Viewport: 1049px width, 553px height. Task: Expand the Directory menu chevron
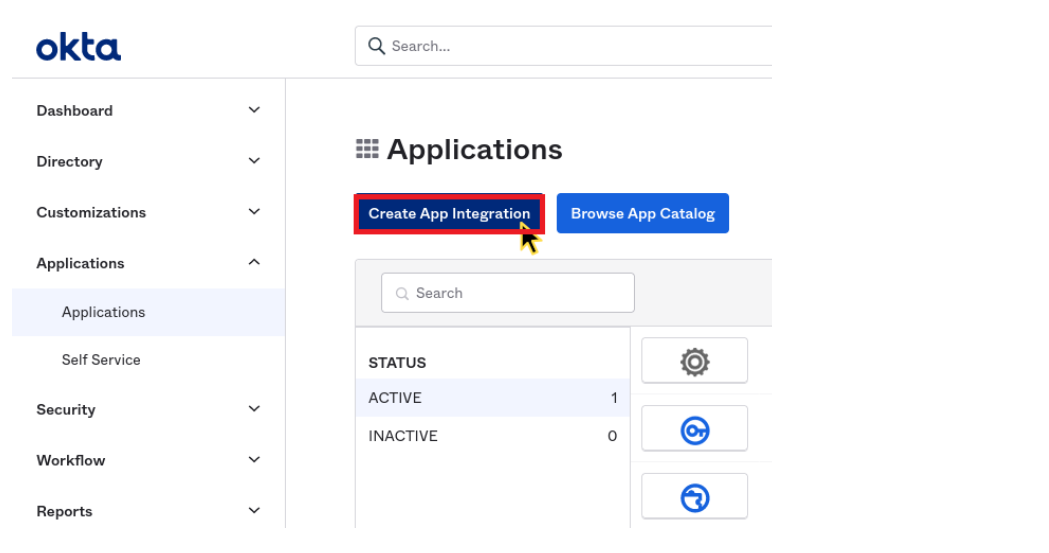point(254,160)
